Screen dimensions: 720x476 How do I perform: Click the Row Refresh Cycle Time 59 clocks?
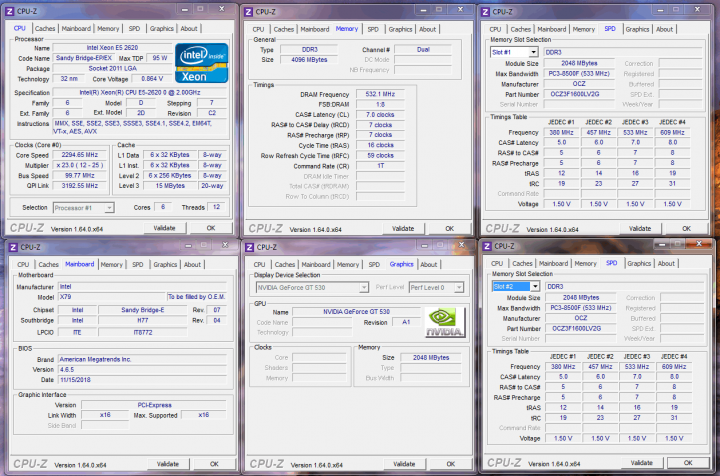(380, 156)
